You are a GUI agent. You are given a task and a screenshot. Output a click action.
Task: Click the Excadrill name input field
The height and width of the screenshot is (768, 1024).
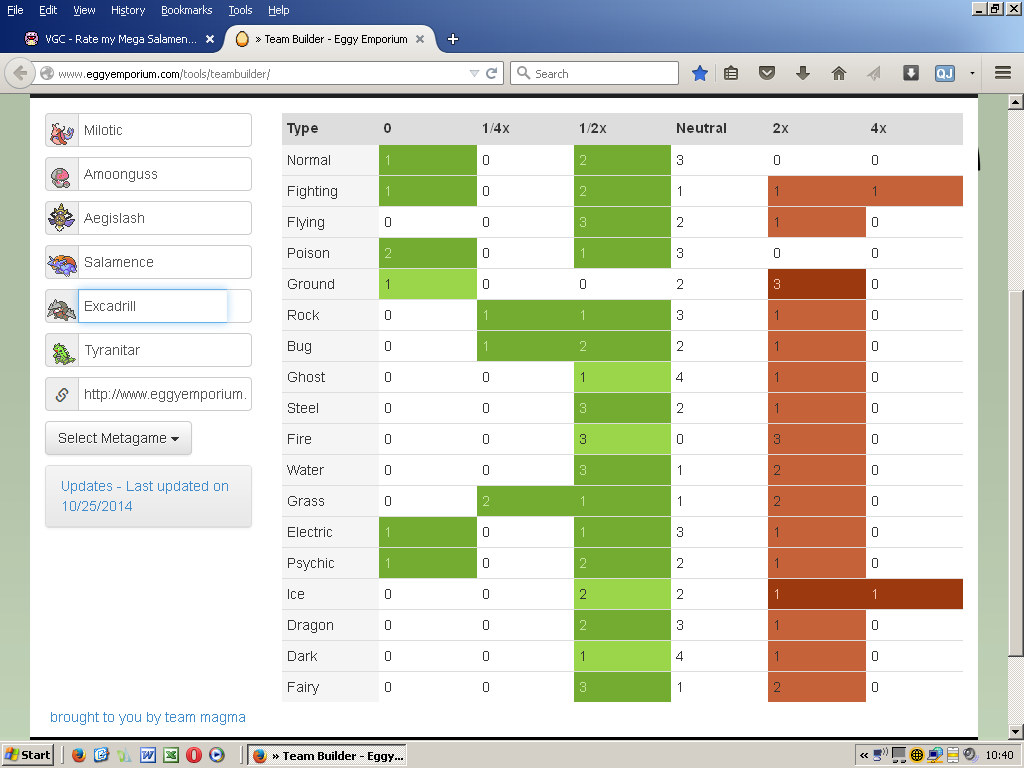(x=165, y=306)
